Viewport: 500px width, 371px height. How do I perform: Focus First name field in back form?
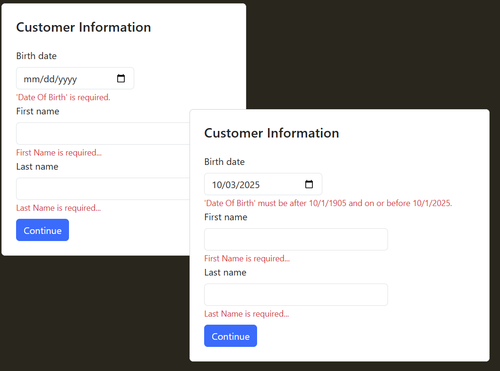[x=103, y=133]
